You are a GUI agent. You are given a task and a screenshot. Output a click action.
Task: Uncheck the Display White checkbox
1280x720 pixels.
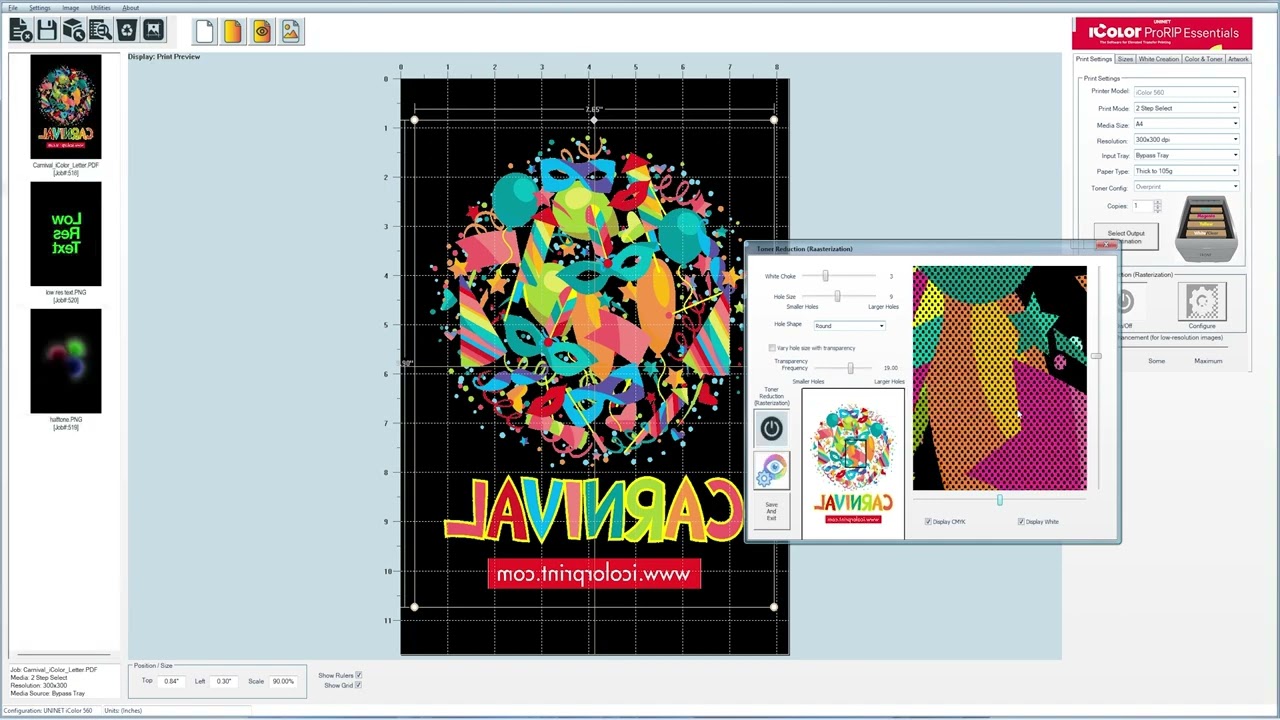point(1021,522)
